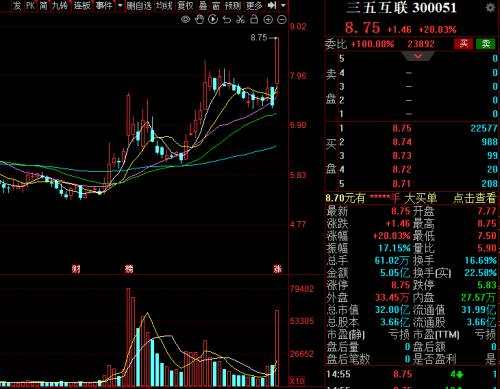Click the 开盘 value 7.77
The height and width of the screenshot is (389, 500).
(x=487, y=211)
